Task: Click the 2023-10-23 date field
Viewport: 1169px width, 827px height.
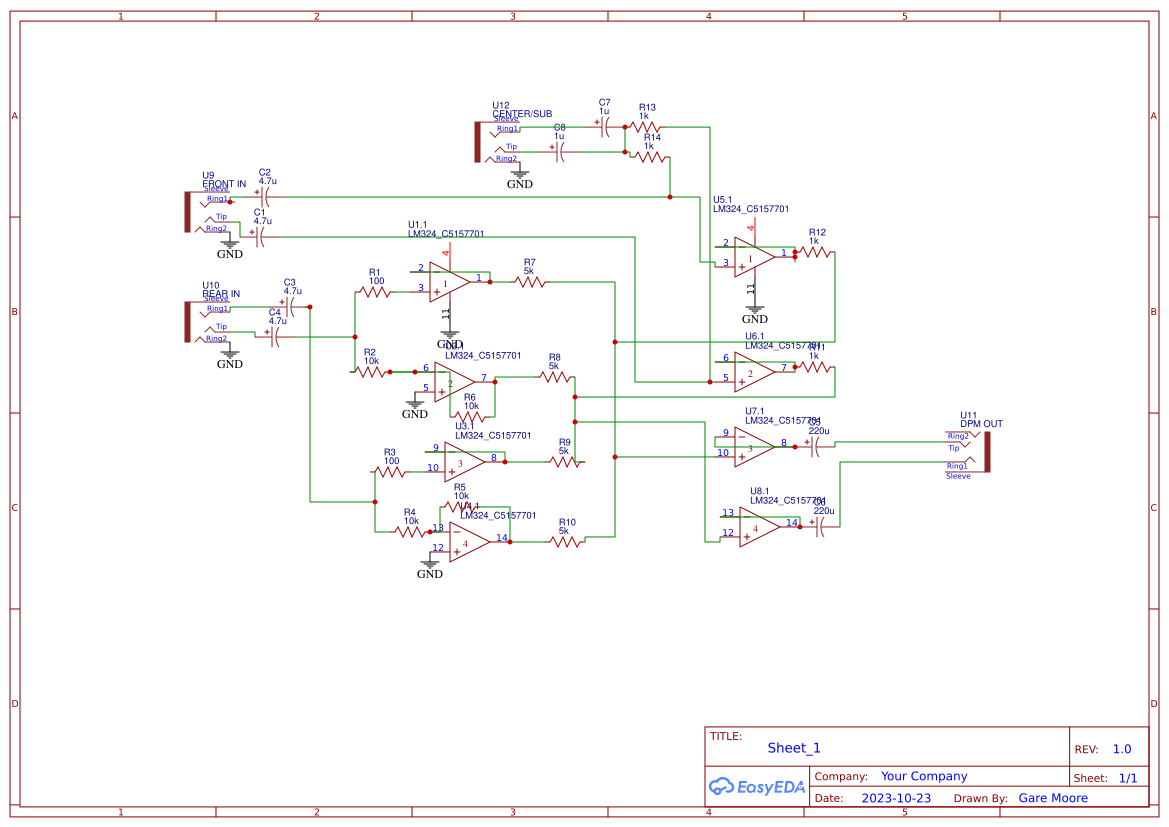Action: coord(897,798)
